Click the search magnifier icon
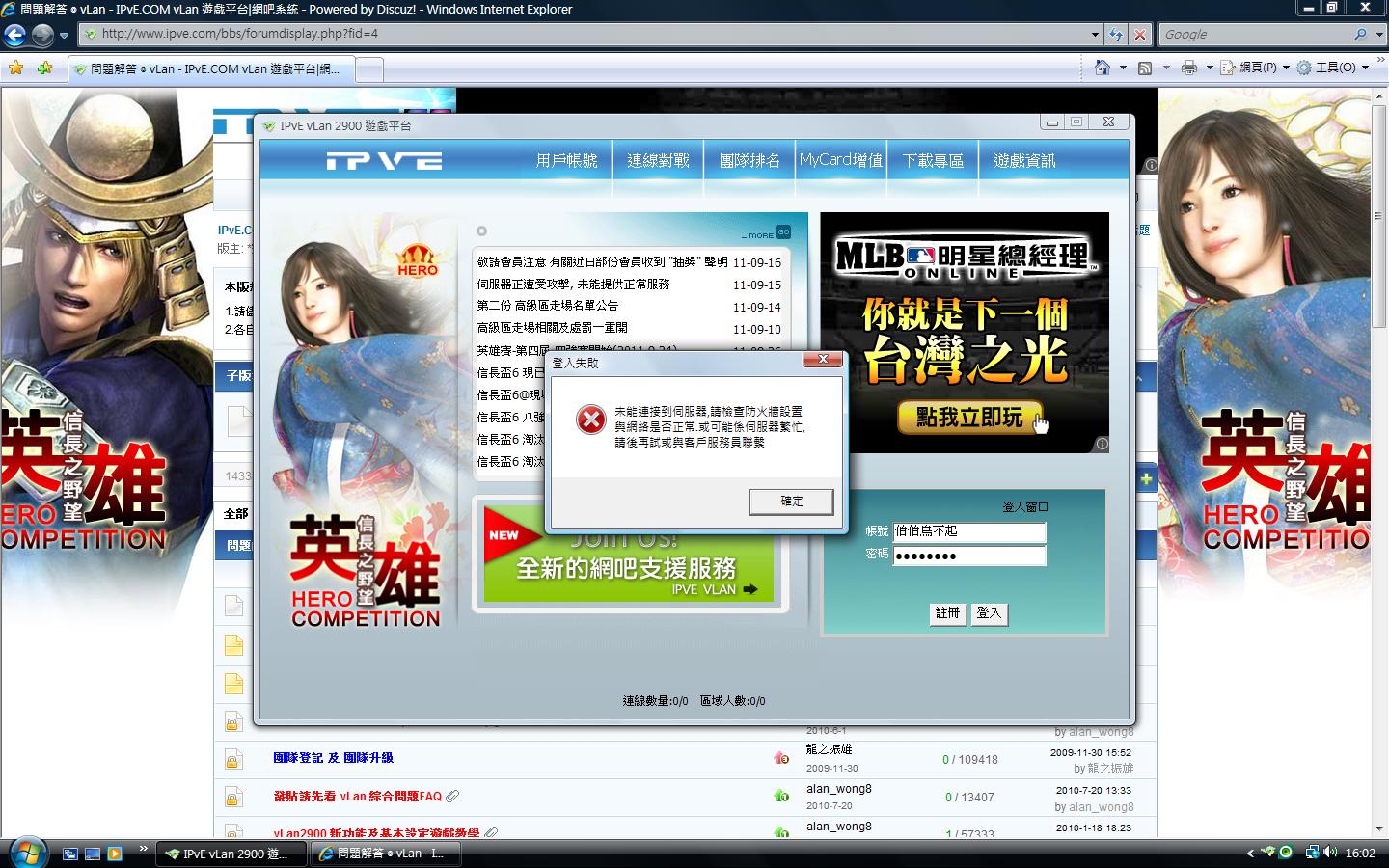Image resolution: width=1389 pixels, height=868 pixels. click(1361, 34)
